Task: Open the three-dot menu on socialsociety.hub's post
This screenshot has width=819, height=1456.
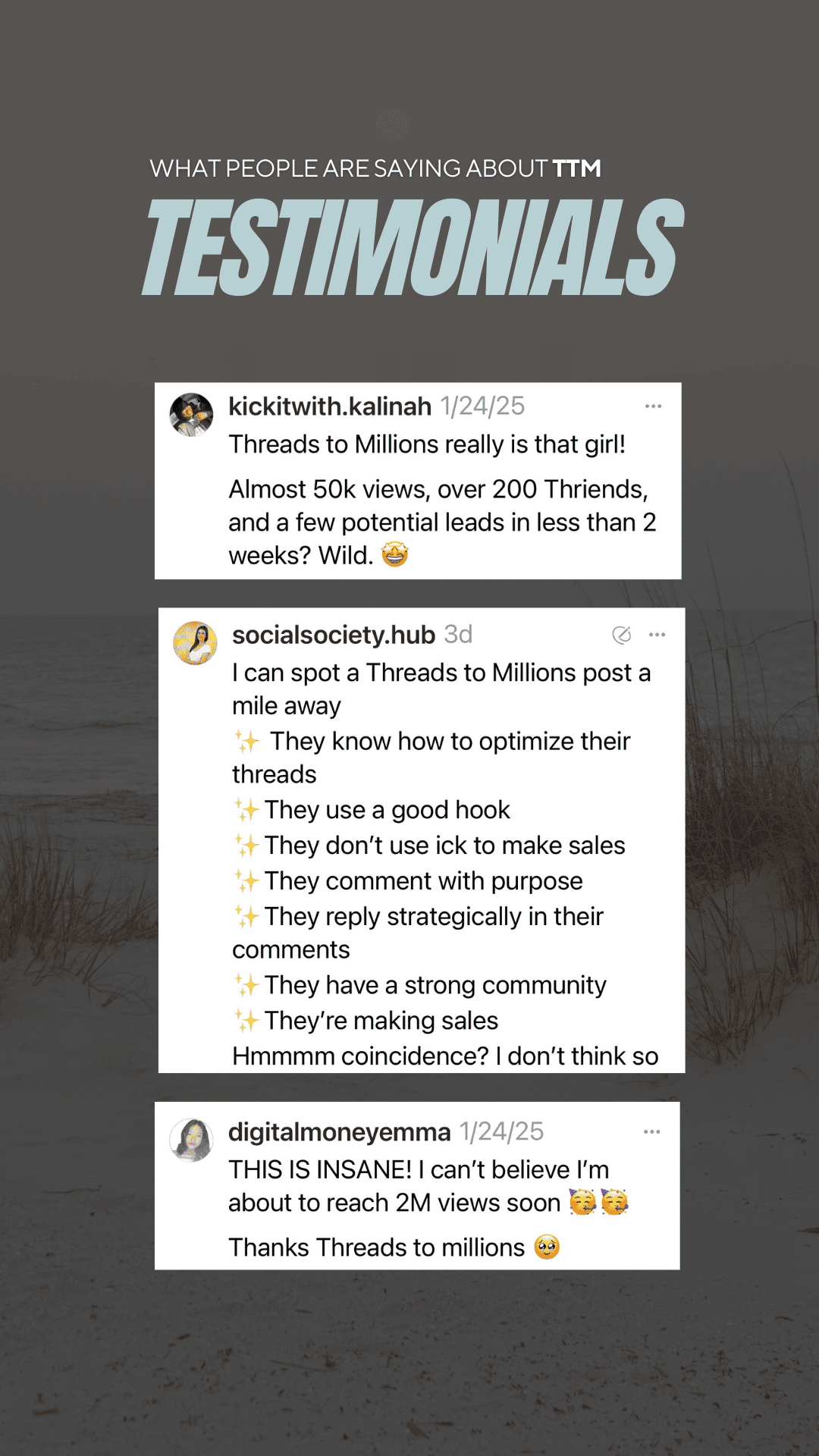Action: (657, 634)
